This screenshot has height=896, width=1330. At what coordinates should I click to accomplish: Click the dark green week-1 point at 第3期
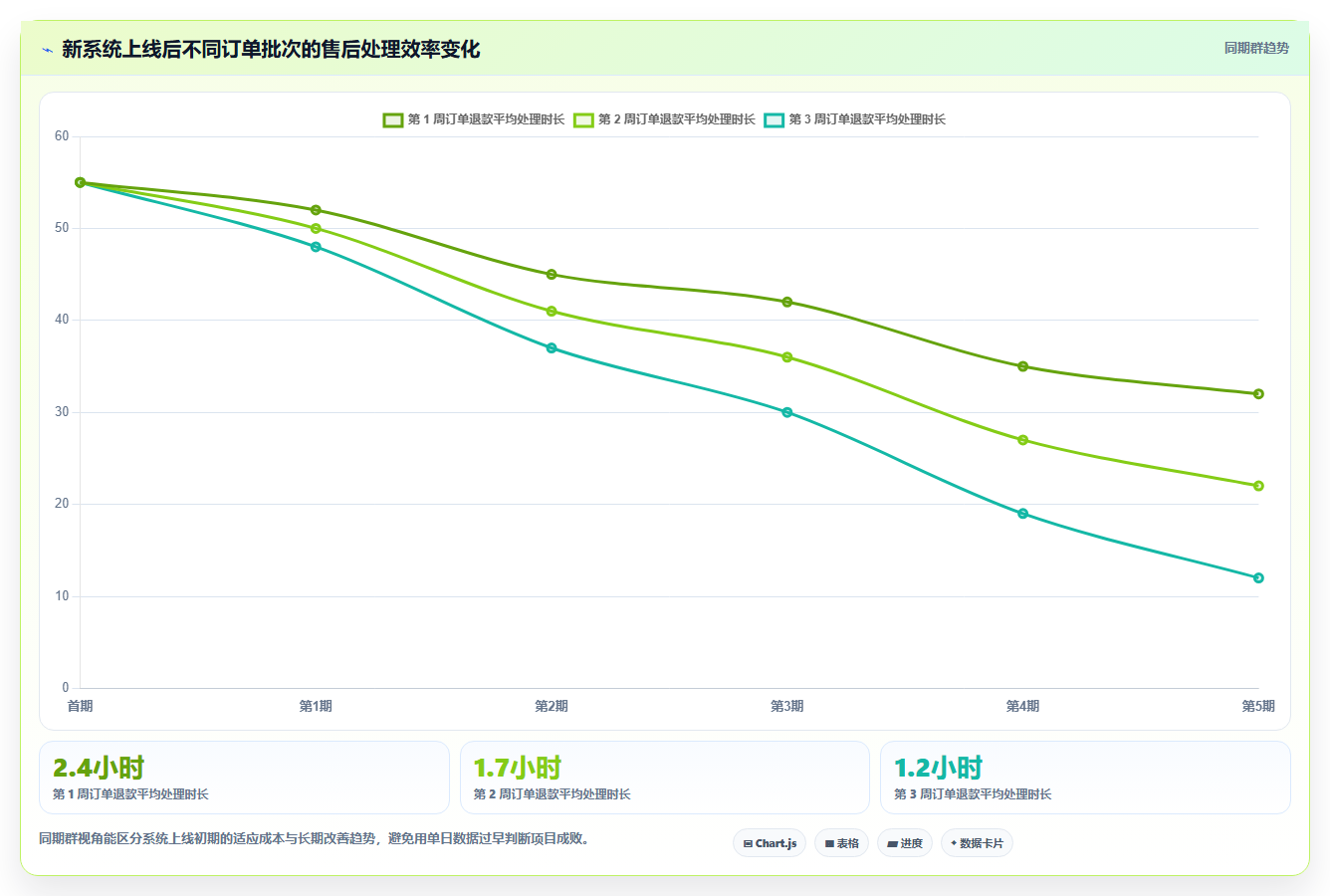click(x=787, y=302)
